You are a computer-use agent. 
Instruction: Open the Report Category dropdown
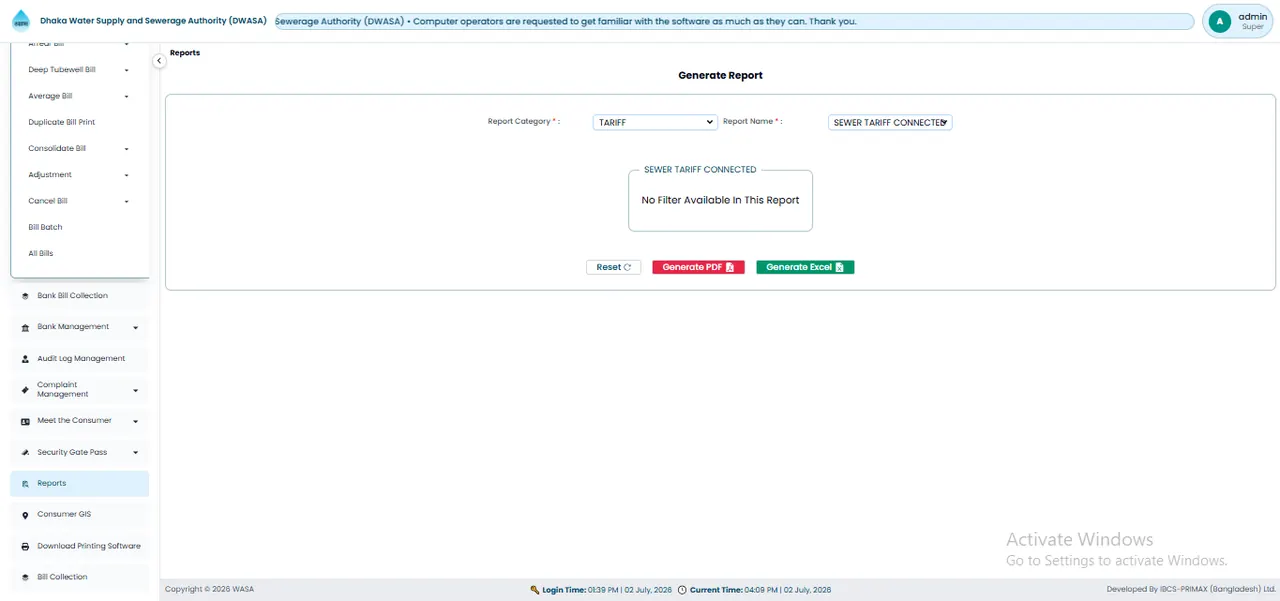[x=655, y=122]
